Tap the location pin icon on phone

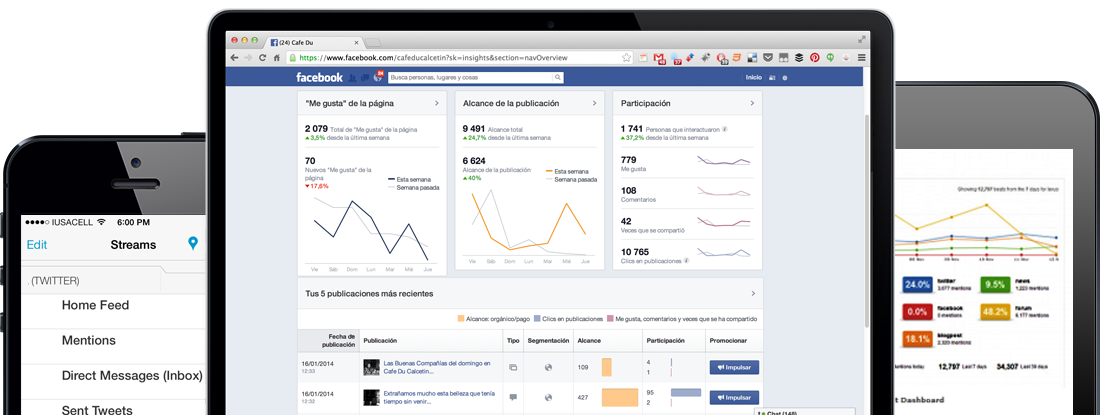tap(193, 244)
